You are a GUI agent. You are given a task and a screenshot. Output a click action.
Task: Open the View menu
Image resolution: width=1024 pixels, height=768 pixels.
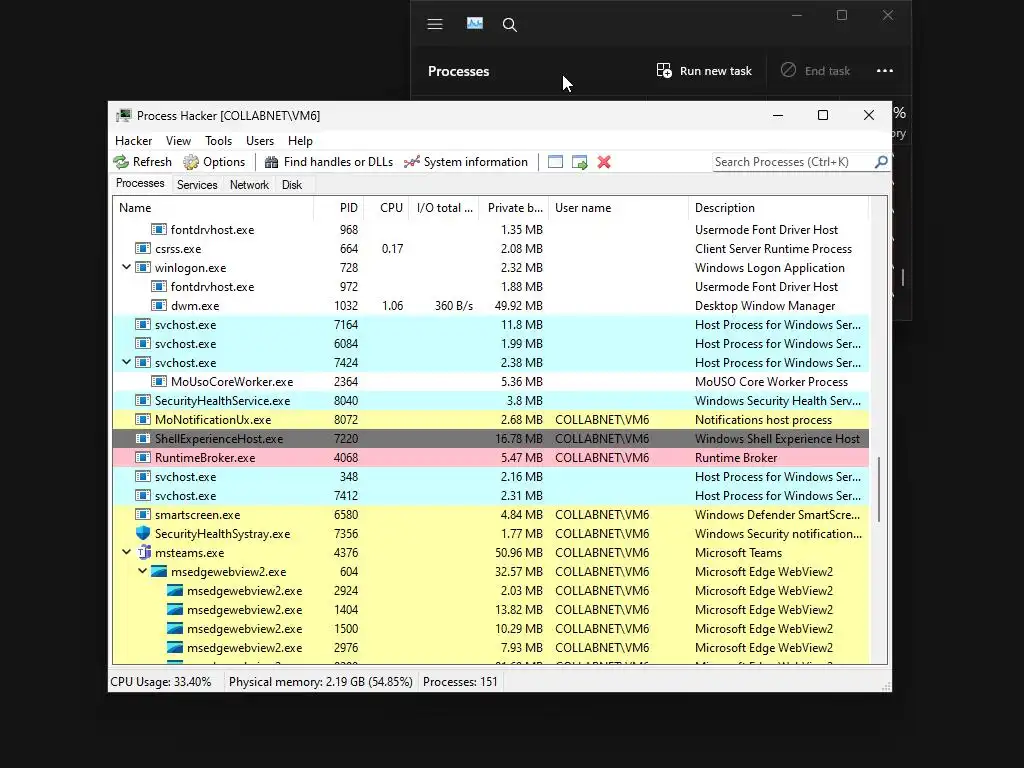(x=178, y=141)
